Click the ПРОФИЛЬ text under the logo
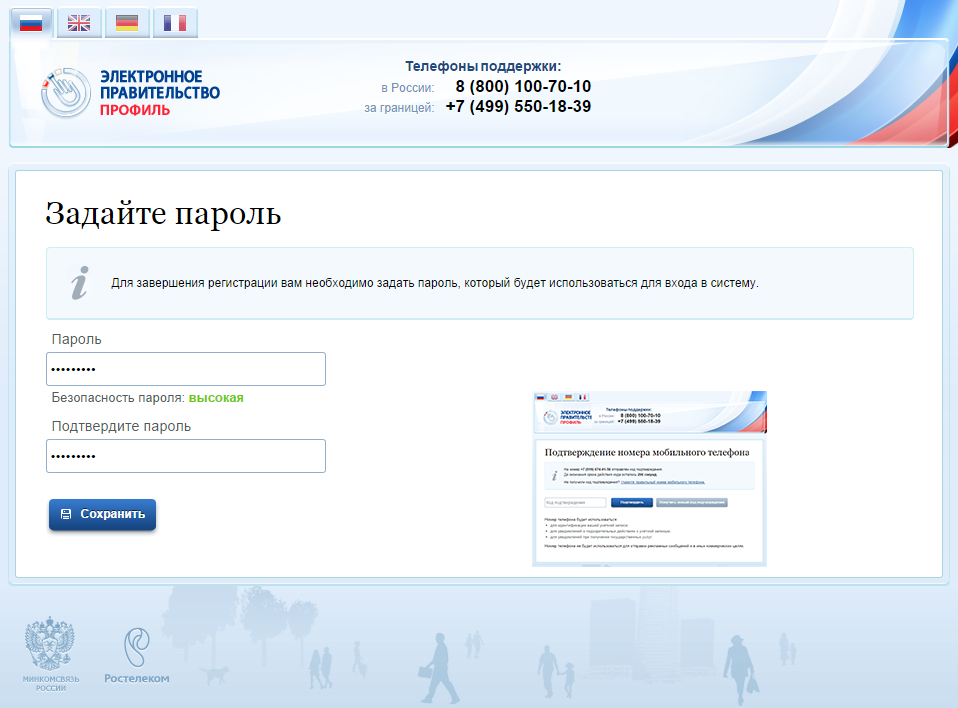 coord(135,110)
